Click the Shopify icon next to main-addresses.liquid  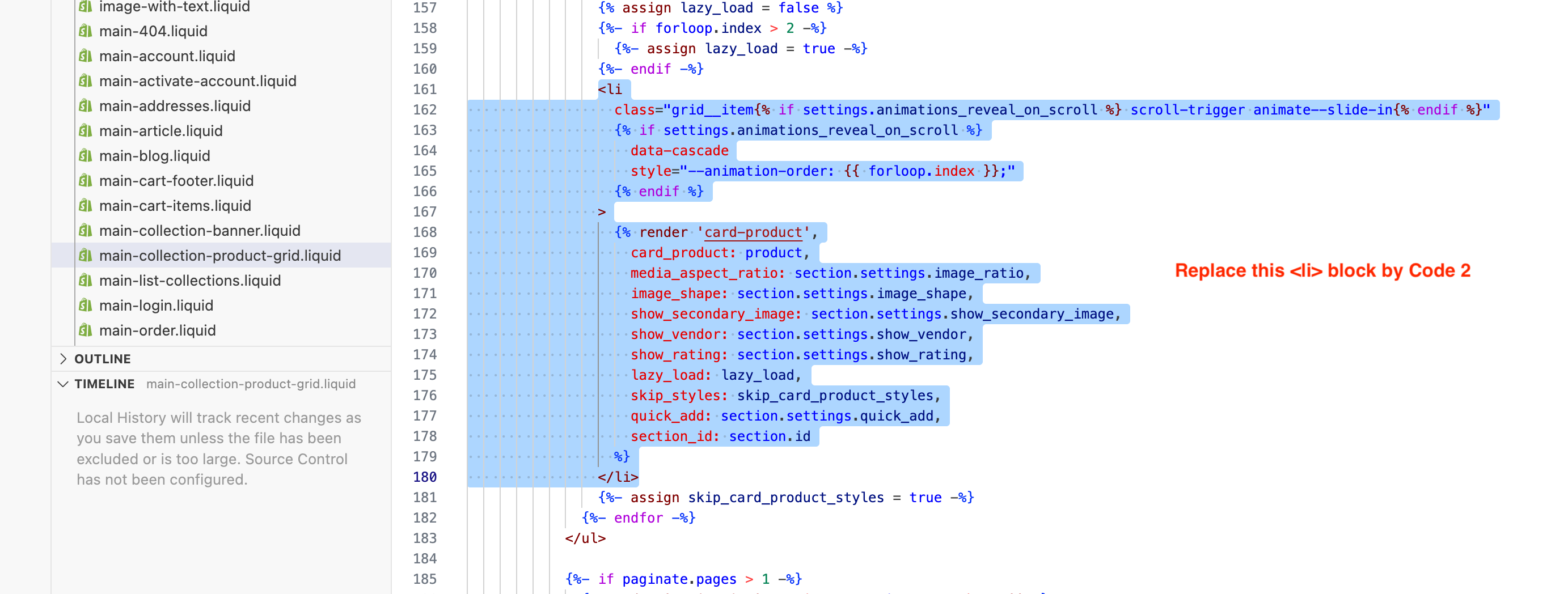(x=86, y=106)
